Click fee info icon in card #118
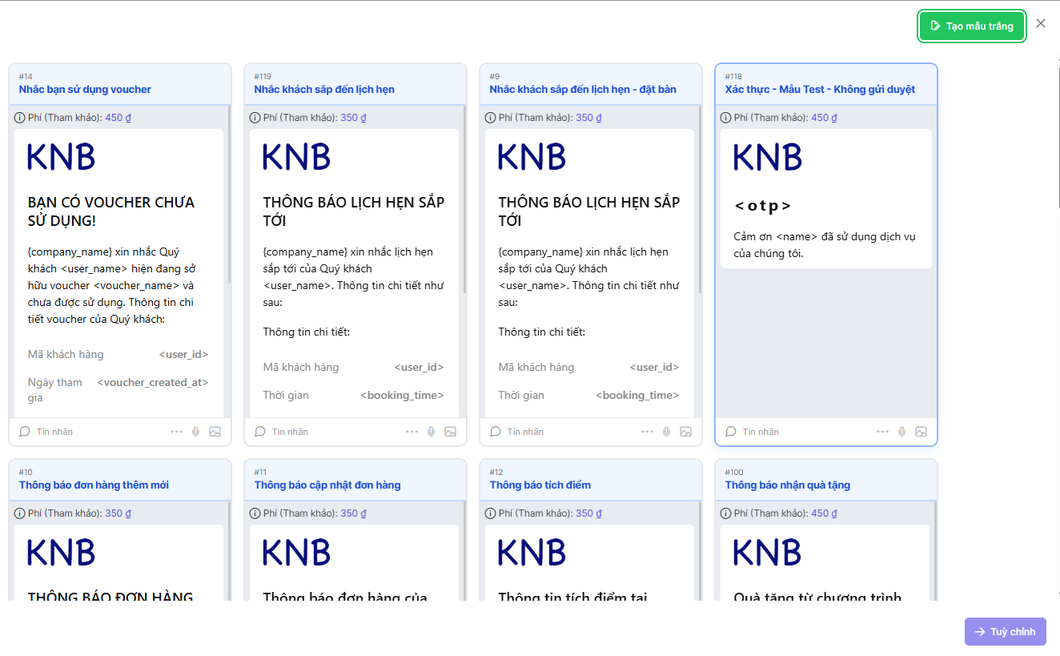Viewport: 1060px width, 656px height. pyautogui.click(x=725, y=118)
